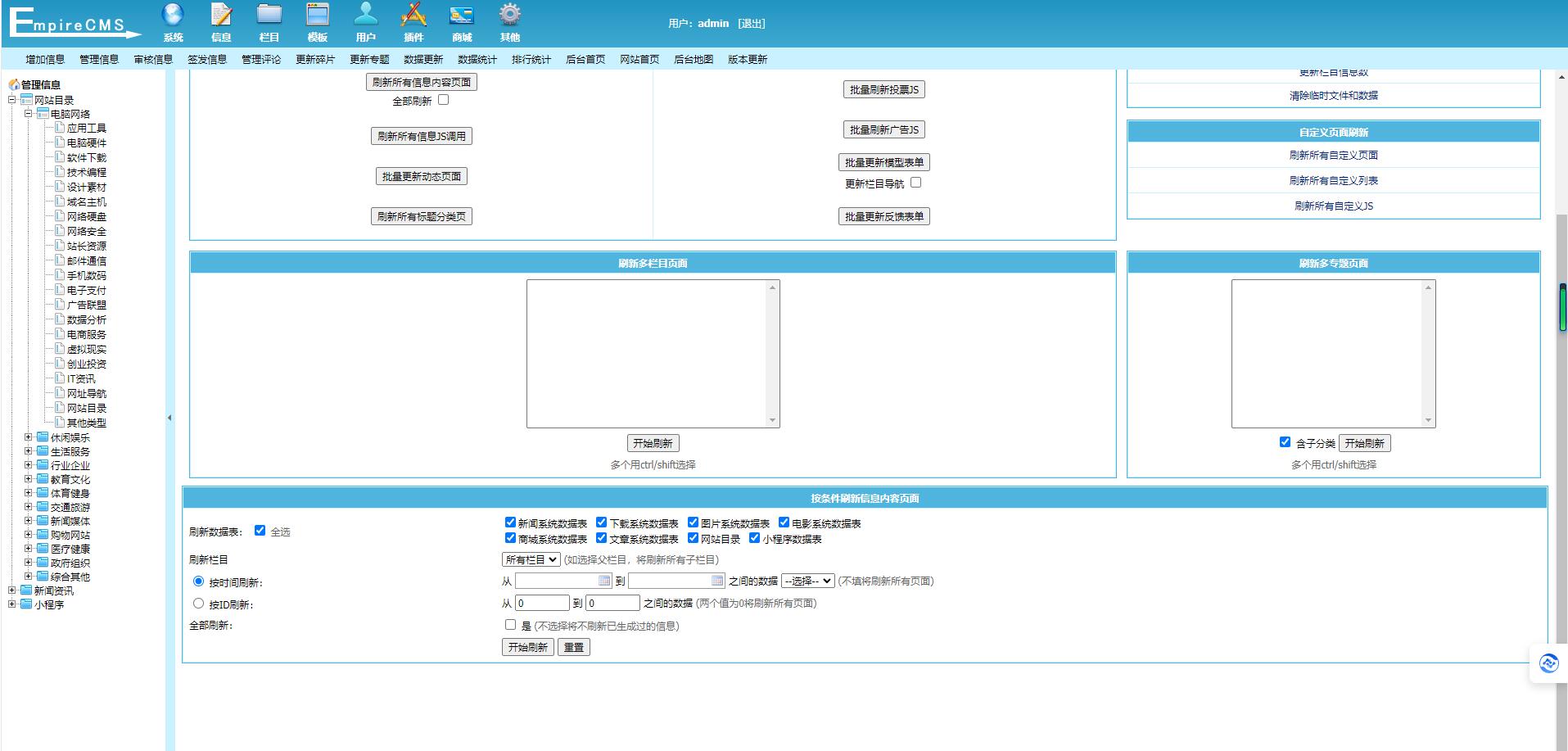Open the 用户 user management icon

pyautogui.click(x=365, y=20)
